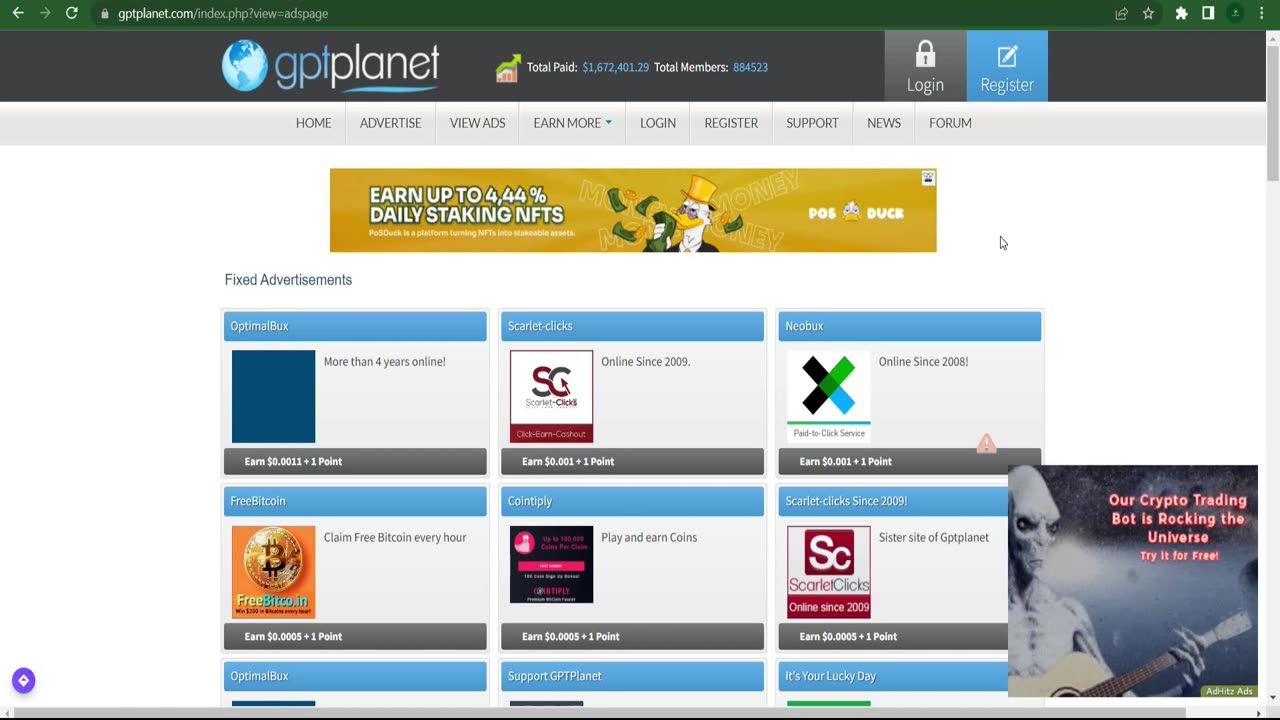The image size is (1280, 720).
Task: Click the address bar lock icon
Action: point(104,14)
